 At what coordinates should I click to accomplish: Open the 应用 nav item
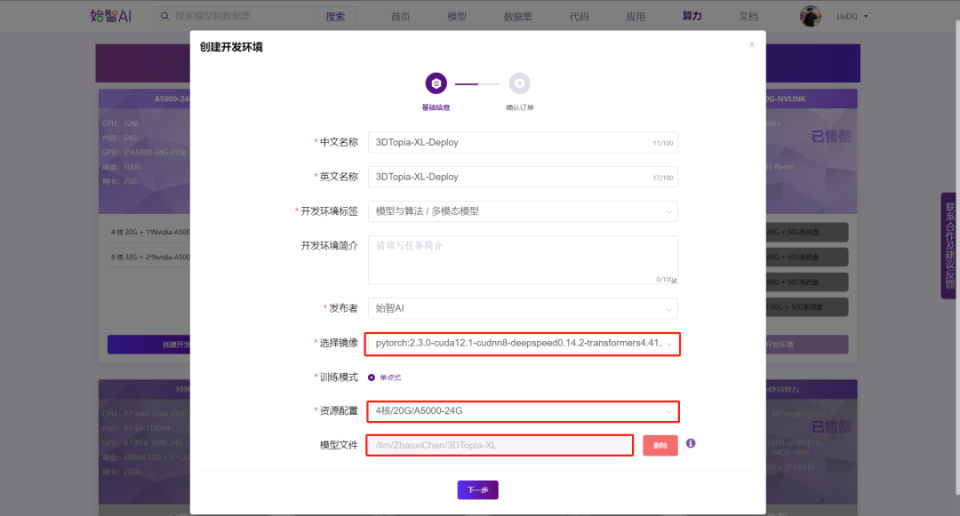[x=636, y=17]
